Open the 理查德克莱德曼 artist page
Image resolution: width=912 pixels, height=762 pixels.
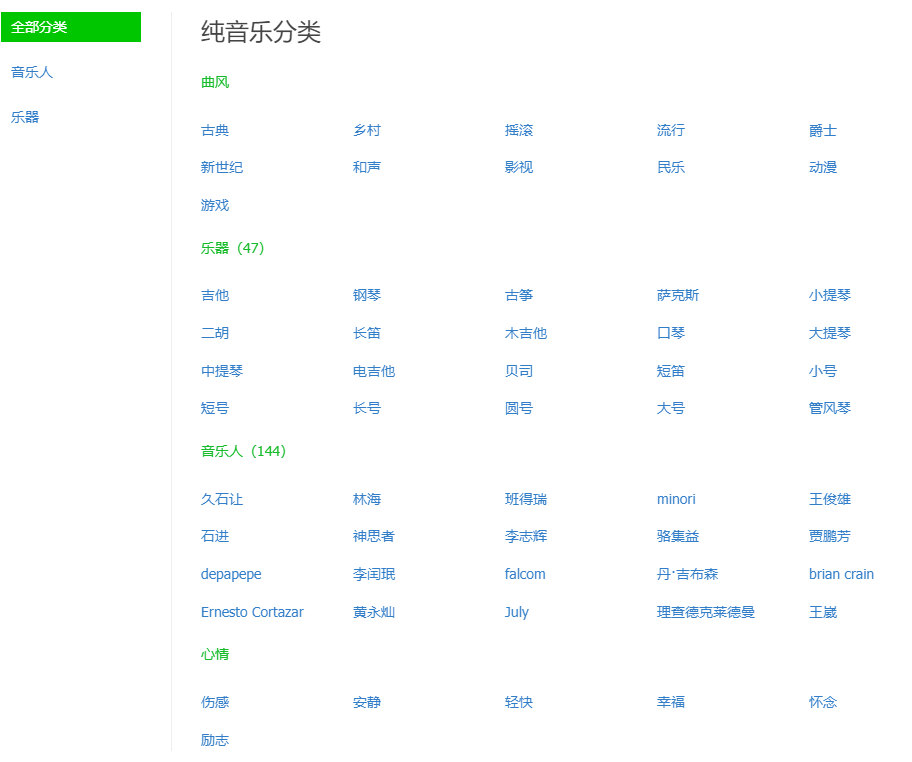[x=704, y=612]
